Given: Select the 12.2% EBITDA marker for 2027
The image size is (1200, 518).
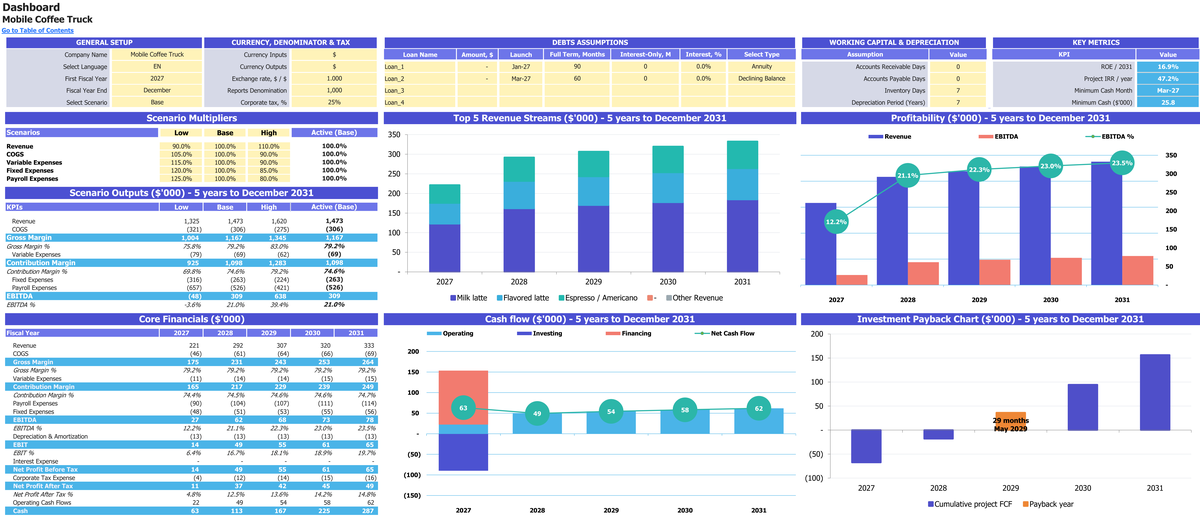Looking at the screenshot, I should click(835, 222).
